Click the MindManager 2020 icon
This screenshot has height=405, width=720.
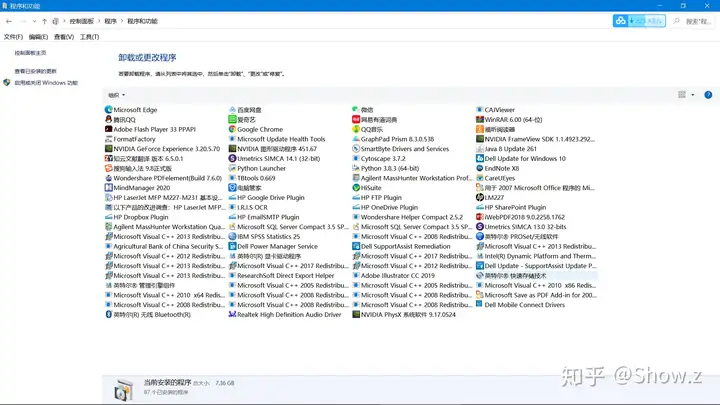click(x=108, y=188)
